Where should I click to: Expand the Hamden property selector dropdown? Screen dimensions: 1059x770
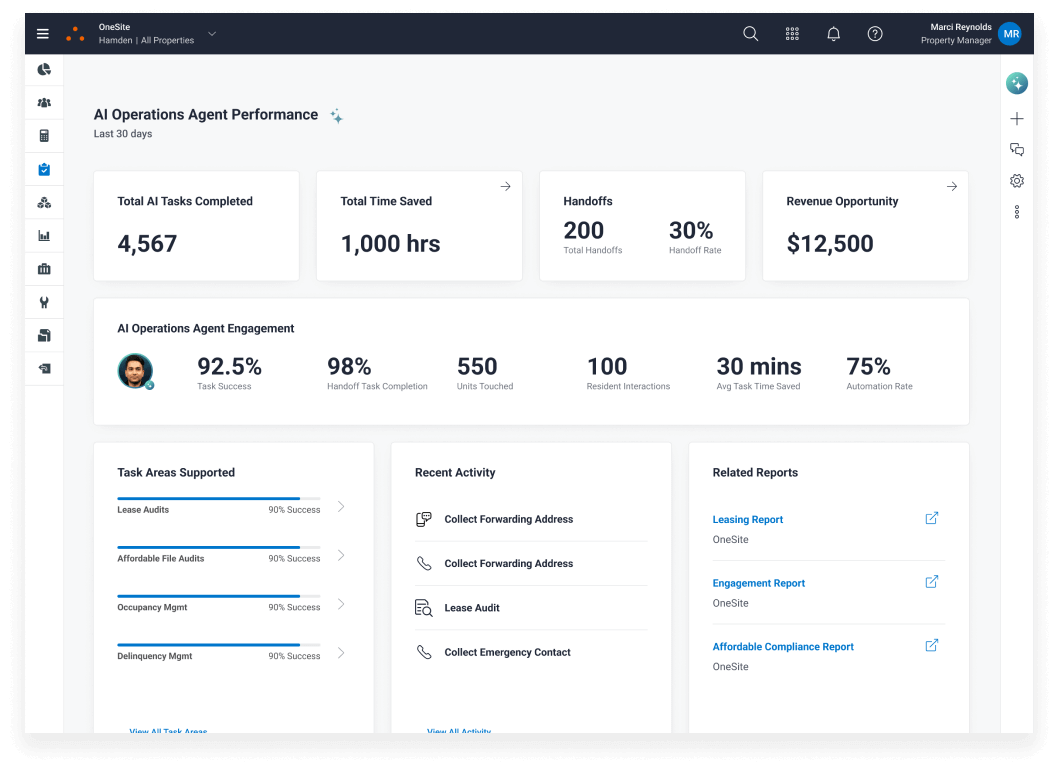click(212, 34)
